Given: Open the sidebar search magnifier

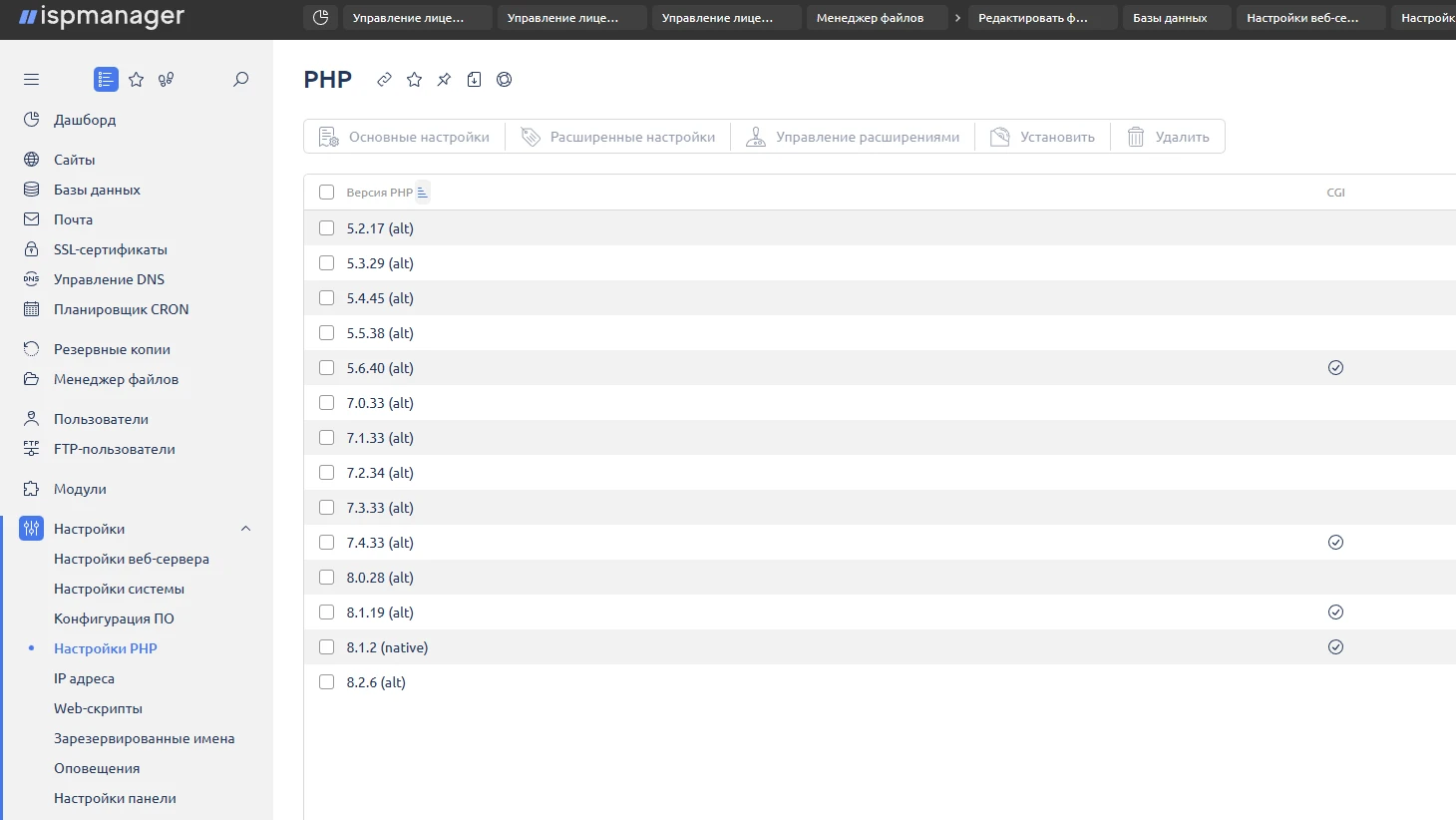Looking at the screenshot, I should (x=240, y=80).
